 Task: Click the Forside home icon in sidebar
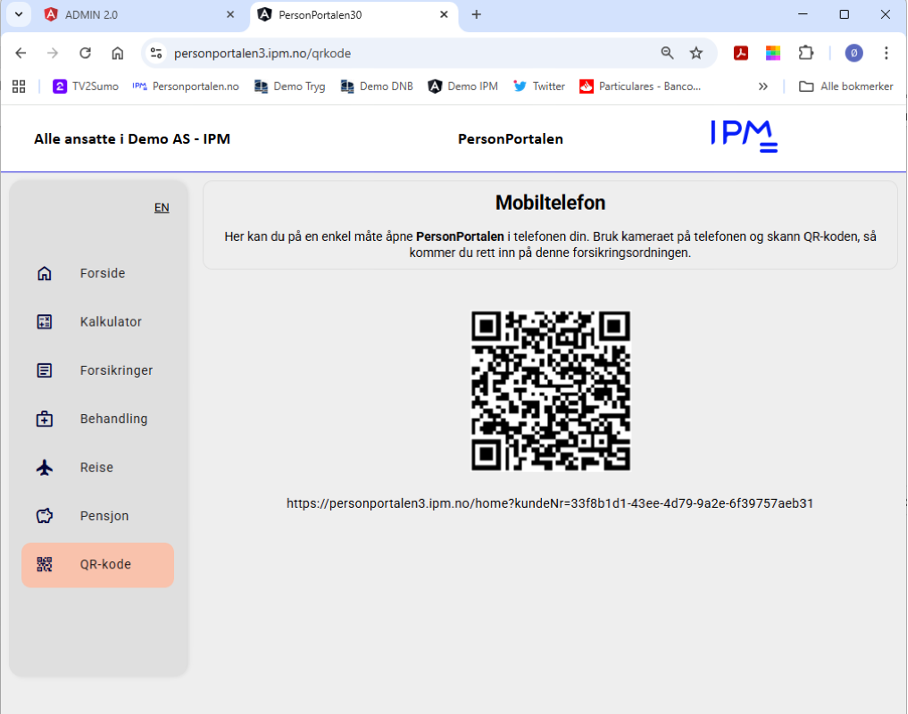(44, 274)
